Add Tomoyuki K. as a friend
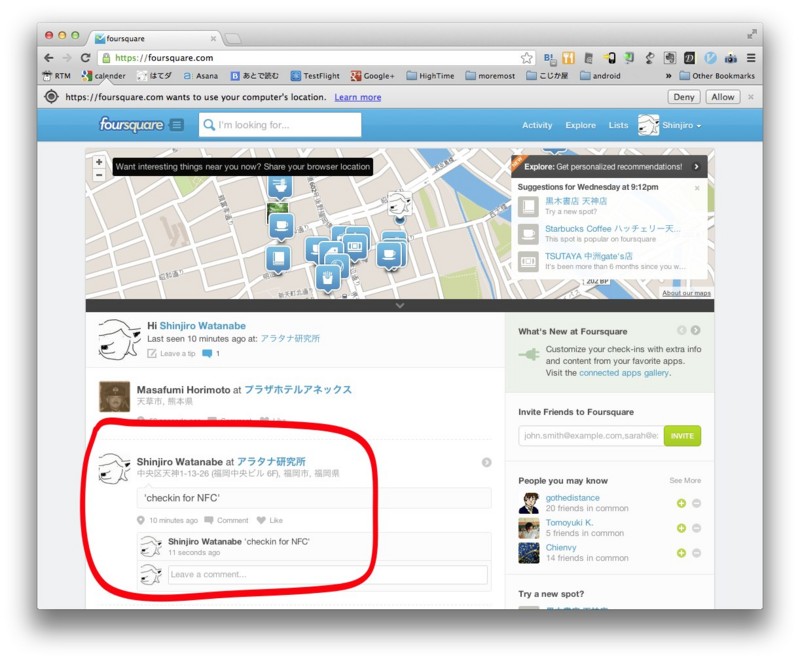800x661 pixels. pos(681,528)
